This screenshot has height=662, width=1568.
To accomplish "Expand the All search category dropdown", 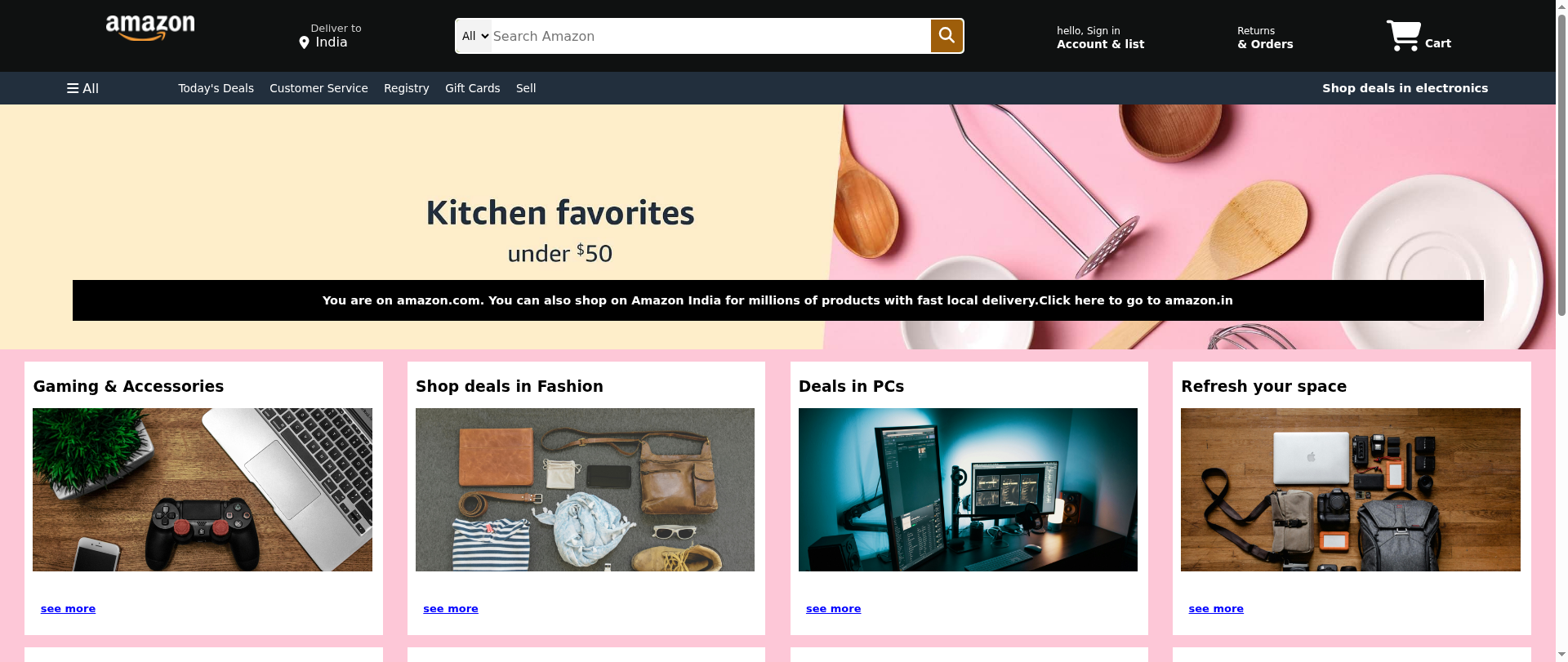I will click(474, 36).
